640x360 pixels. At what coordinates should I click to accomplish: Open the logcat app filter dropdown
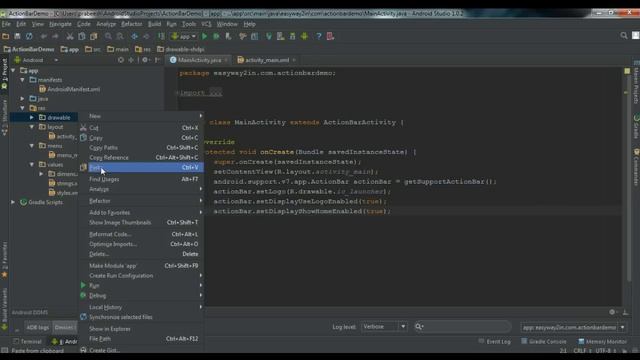(573, 327)
